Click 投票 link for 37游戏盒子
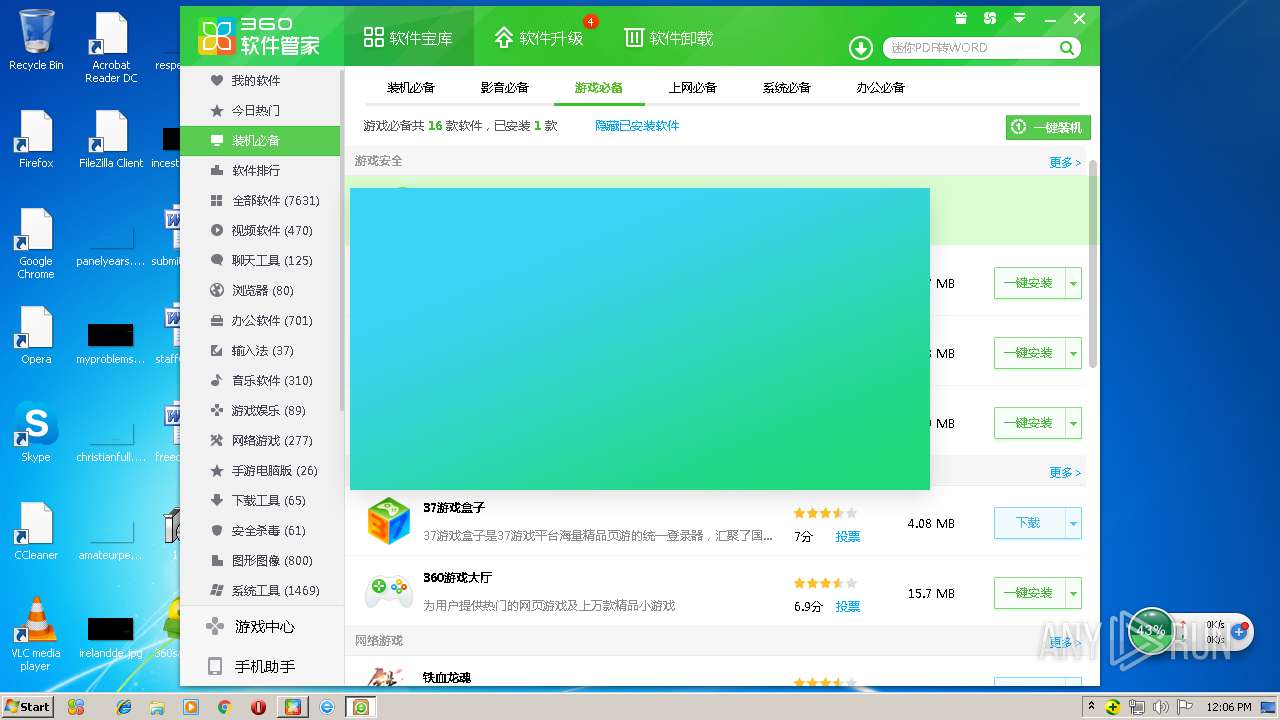The width and height of the screenshot is (1280, 720). pos(848,536)
